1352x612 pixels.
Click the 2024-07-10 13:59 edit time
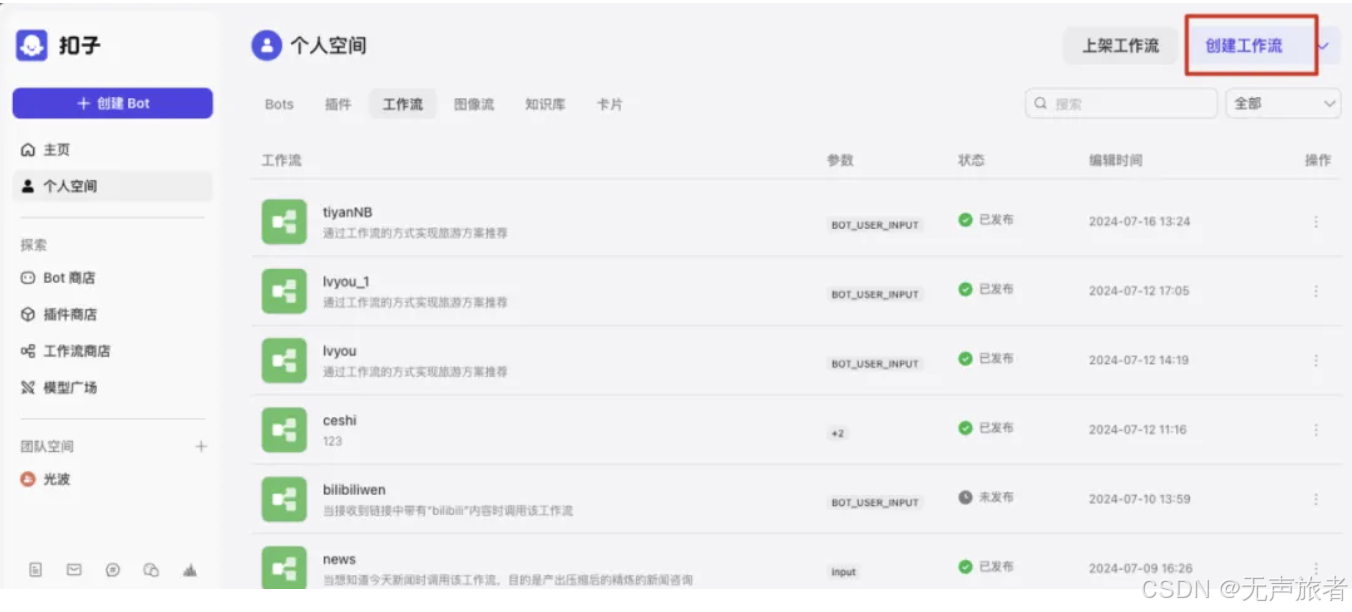[x=1139, y=499]
